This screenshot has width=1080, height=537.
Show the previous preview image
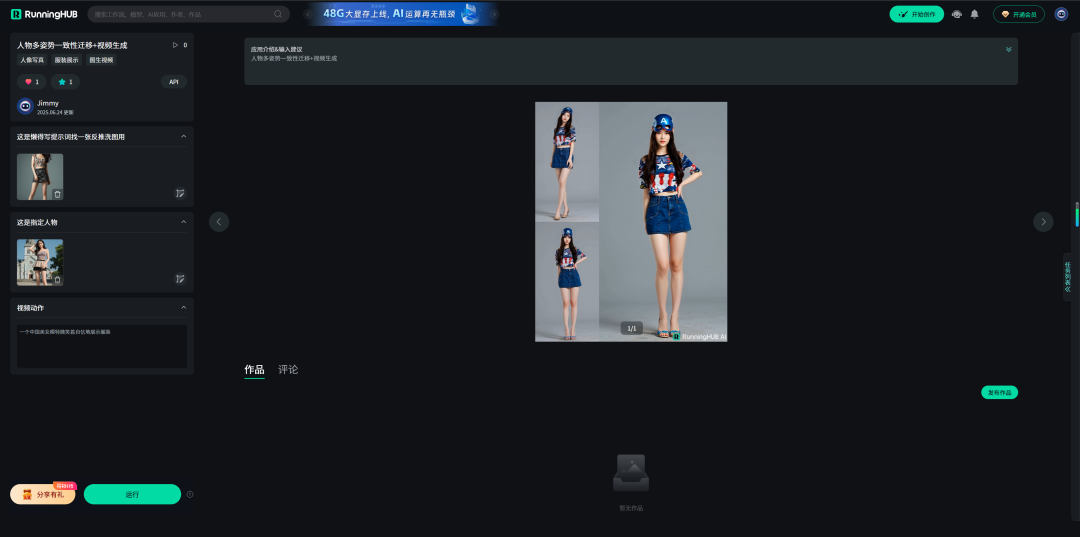point(219,222)
